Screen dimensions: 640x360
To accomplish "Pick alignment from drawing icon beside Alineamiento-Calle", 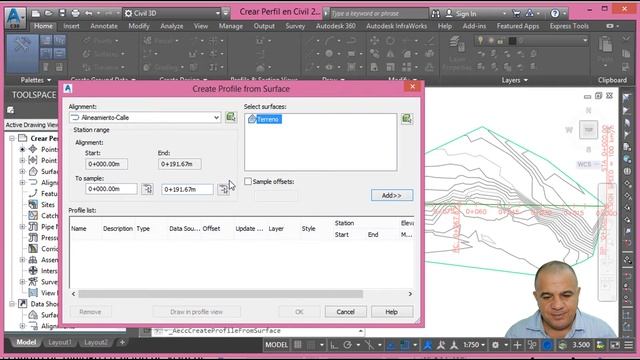I will coord(231,117).
